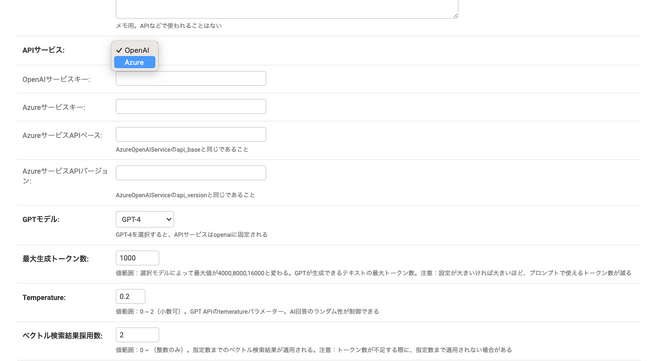The image size is (650, 361).
Task: Select the ベクトル検索結果採用数 field showing 2
Action: 137,335
